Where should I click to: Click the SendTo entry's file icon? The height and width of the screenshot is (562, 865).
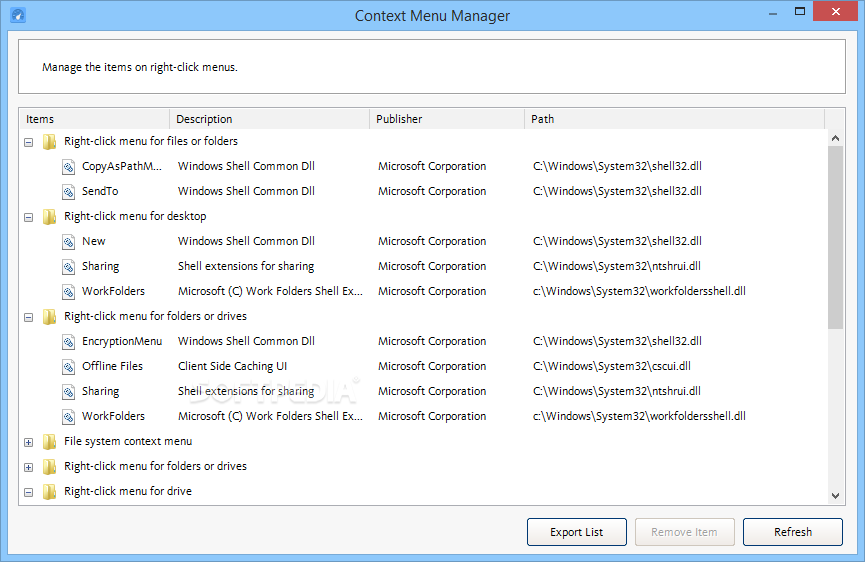pos(68,191)
